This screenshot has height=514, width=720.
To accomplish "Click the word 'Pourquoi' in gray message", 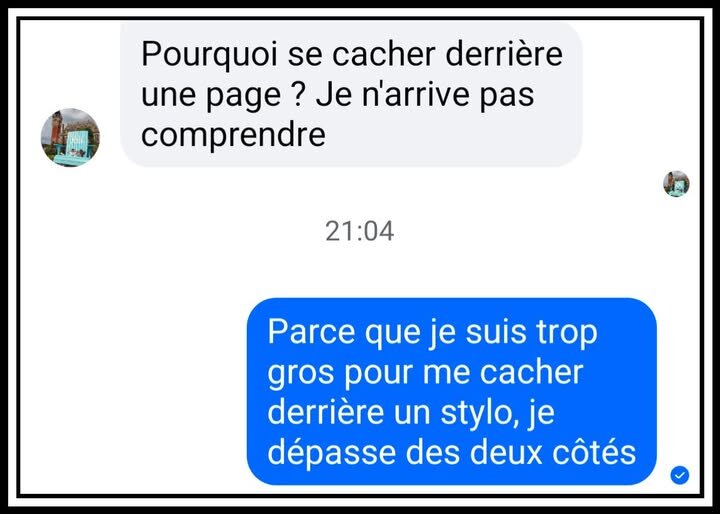I will [x=209, y=56].
